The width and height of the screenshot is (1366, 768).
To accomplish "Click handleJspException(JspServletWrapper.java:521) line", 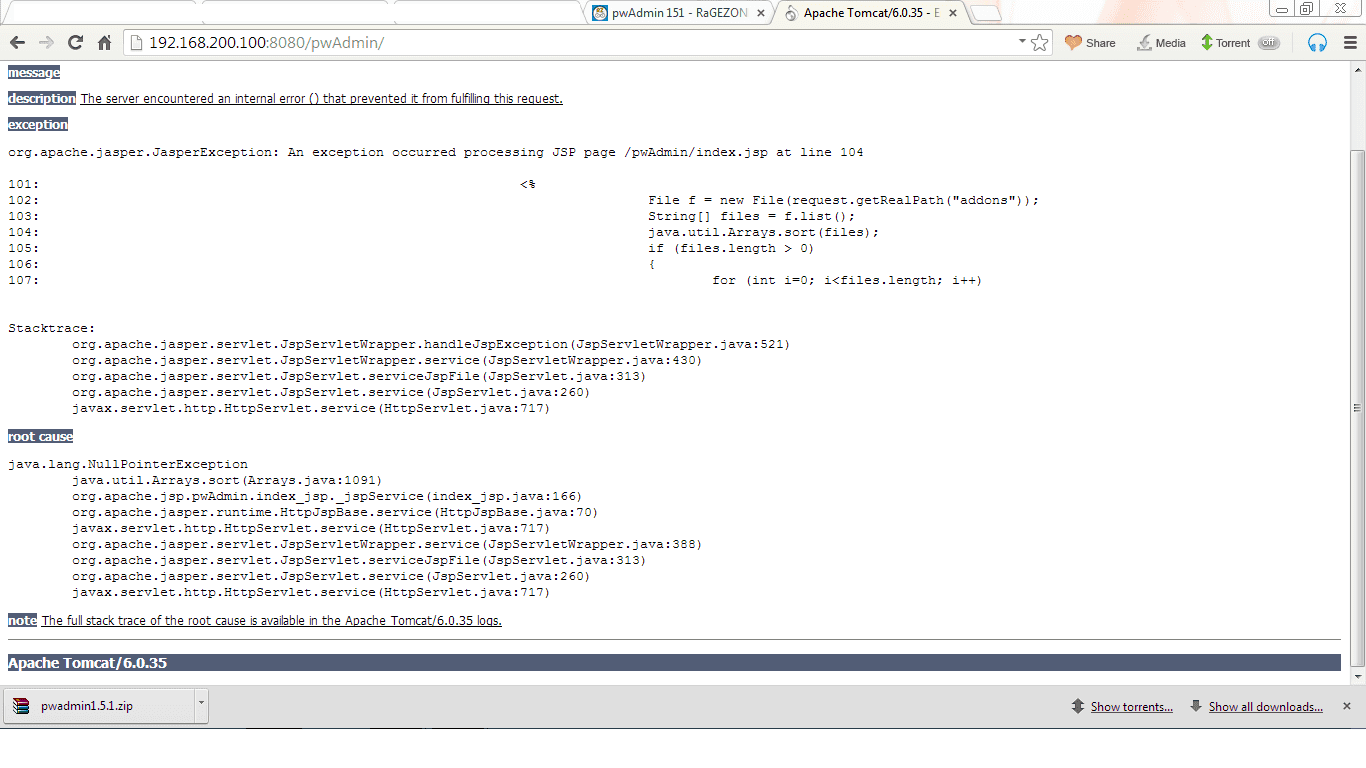I will [x=431, y=345].
